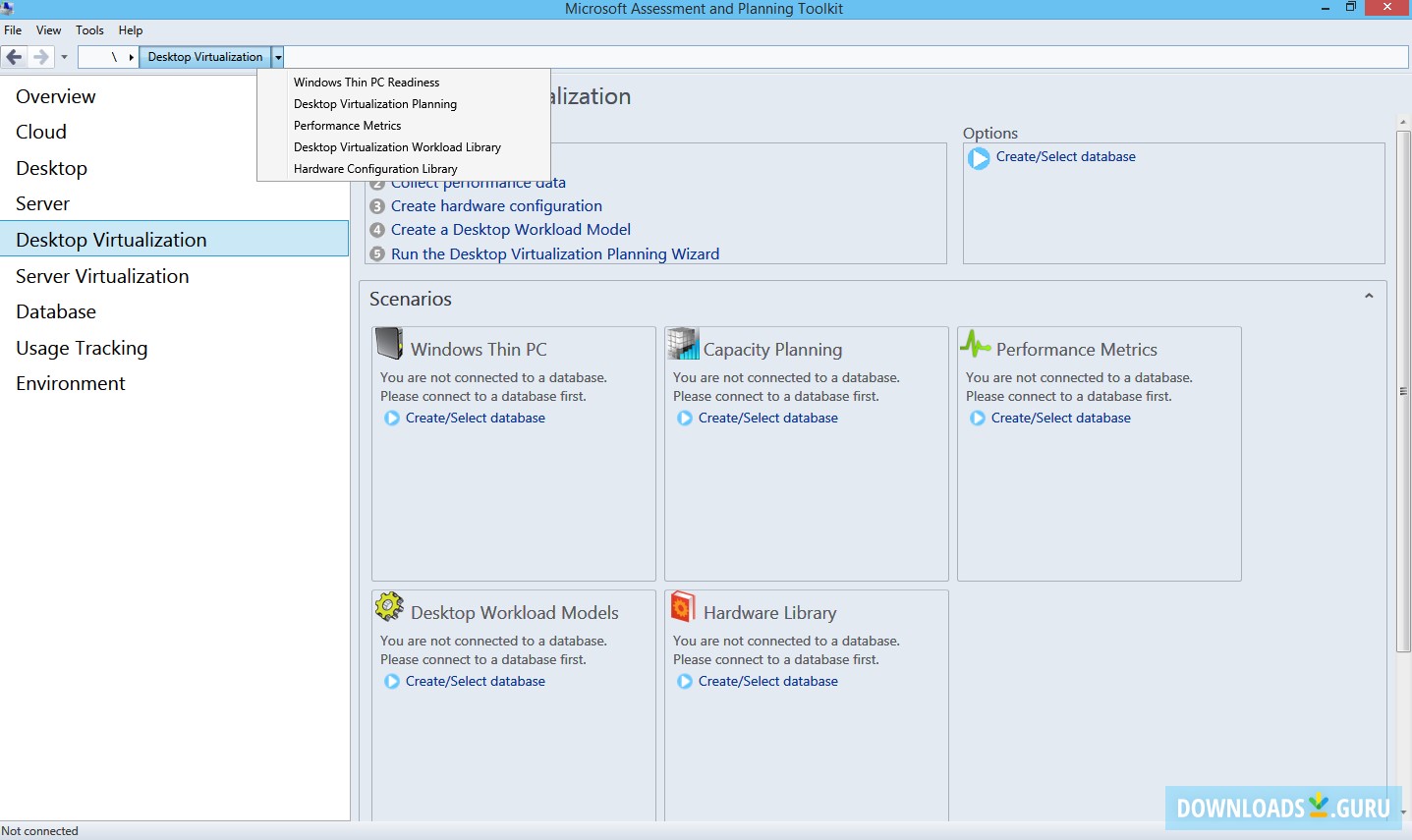Click the vertical scrollbar thumb
1412x840 pixels.
click(1403, 391)
